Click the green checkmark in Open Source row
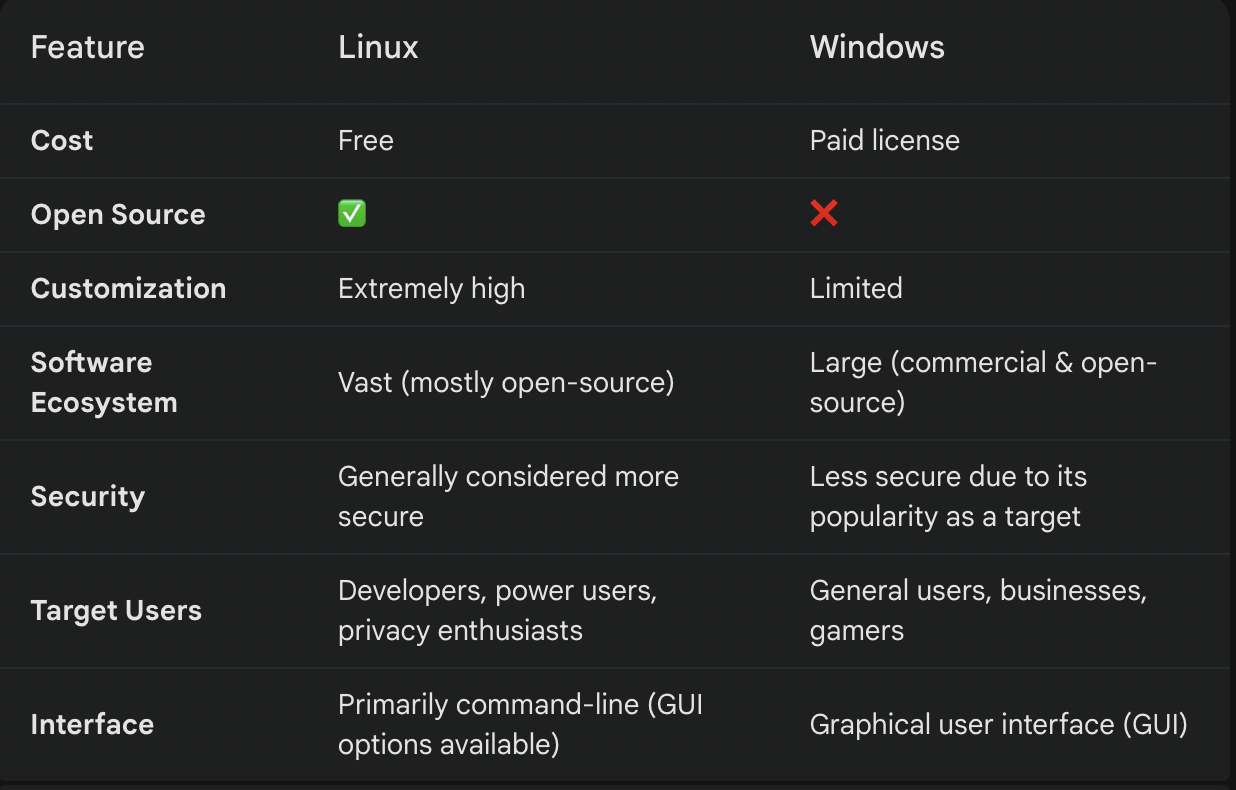Screen dimensions: 1236x790 pyautogui.click(x=352, y=214)
